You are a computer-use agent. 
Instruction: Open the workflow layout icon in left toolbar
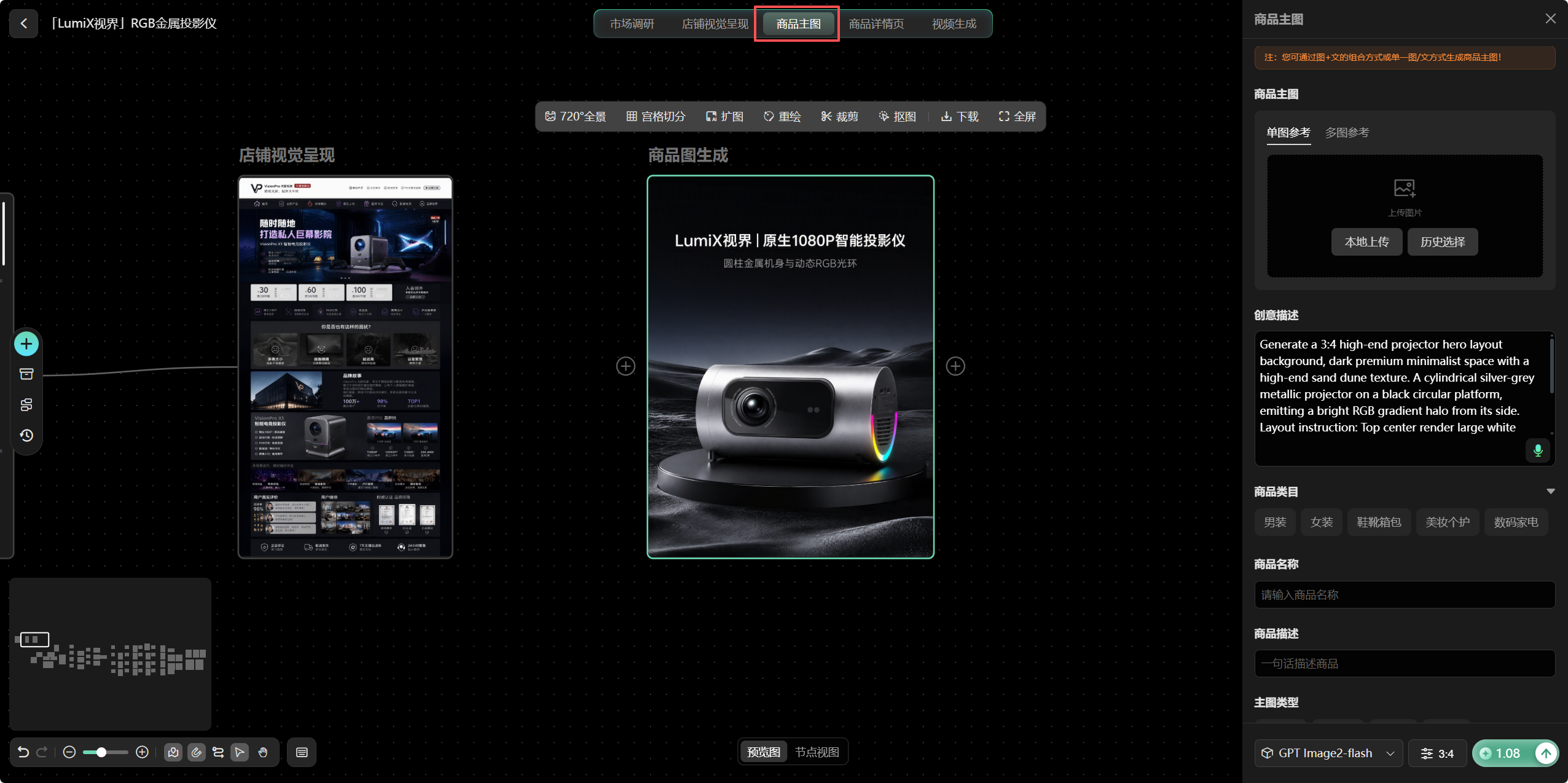click(26, 404)
